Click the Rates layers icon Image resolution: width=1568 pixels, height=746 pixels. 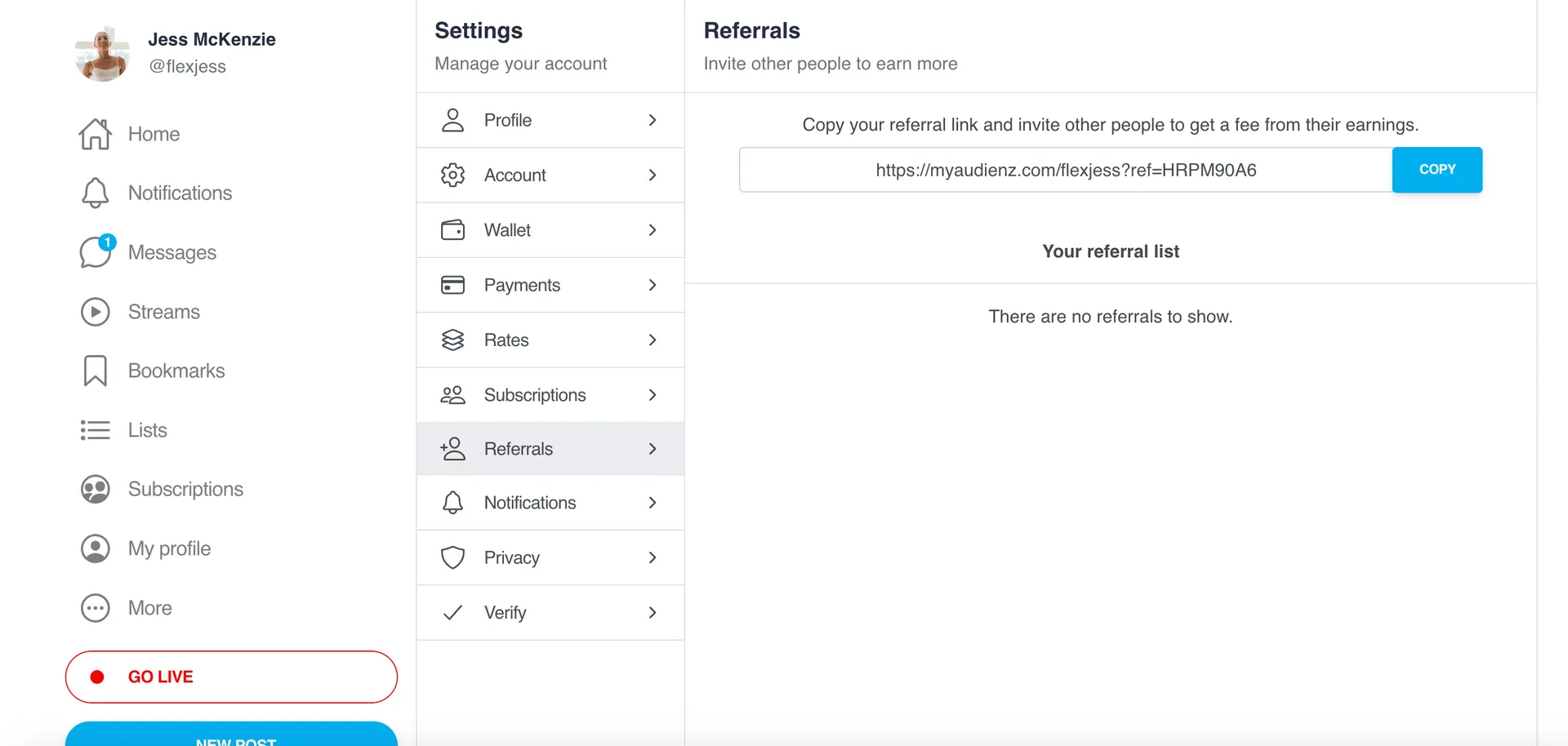pos(452,340)
